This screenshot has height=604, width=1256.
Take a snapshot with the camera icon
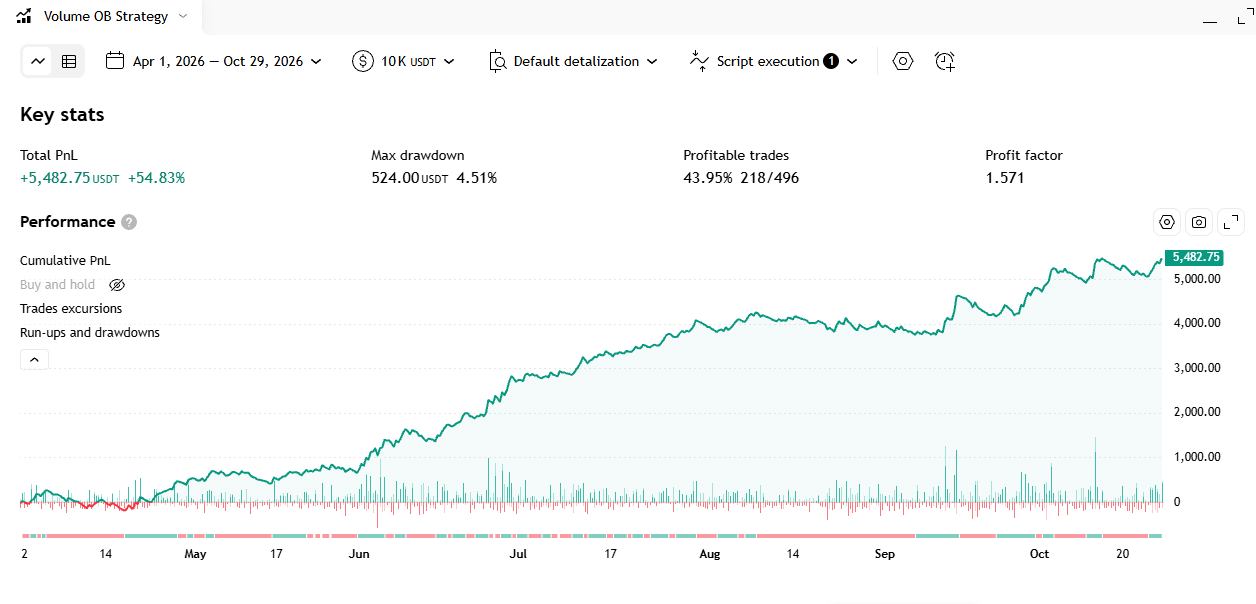1199,222
